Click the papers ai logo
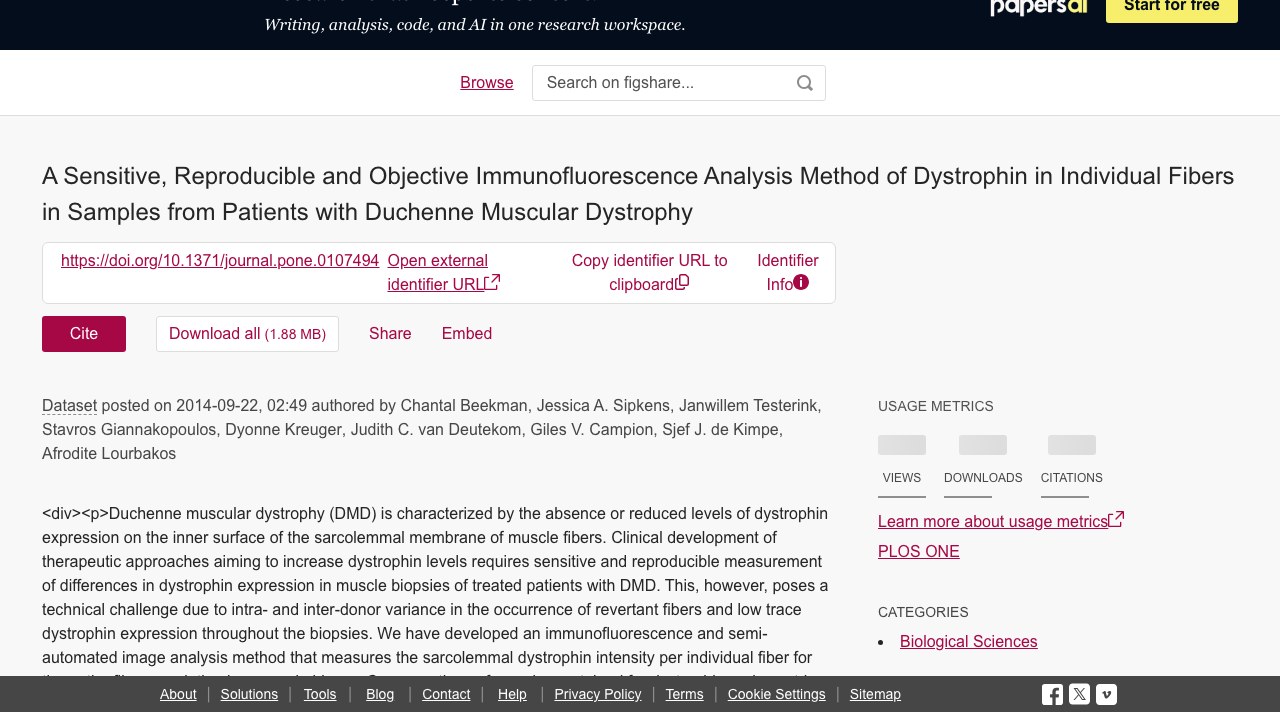 [1039, 8]
